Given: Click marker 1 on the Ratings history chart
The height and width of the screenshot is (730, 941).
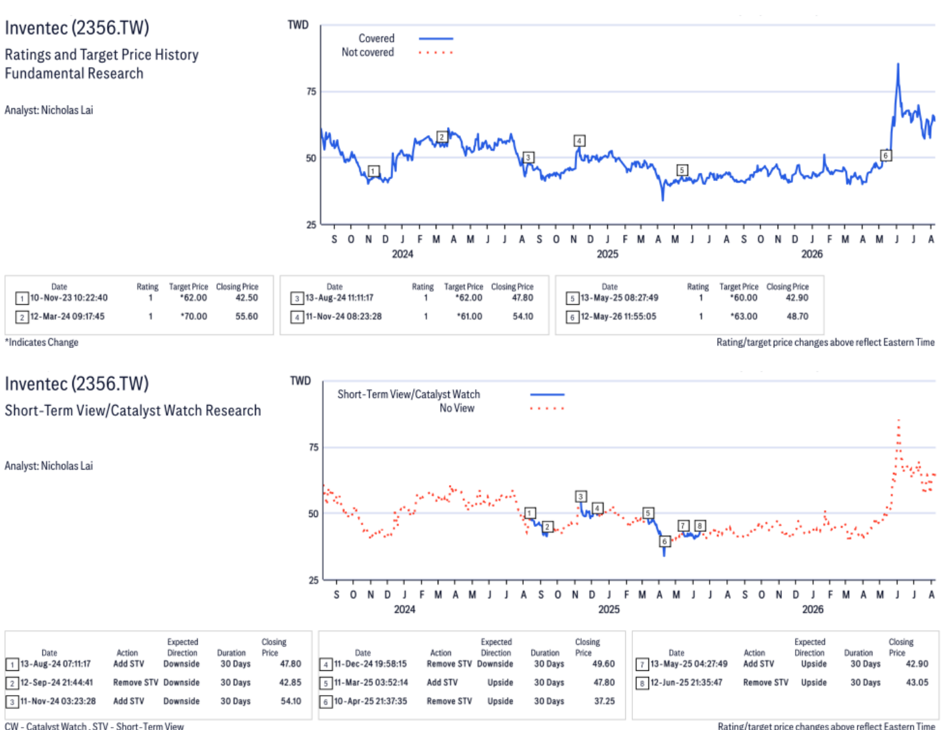Looking at the screenshot, I should [x=373, y=171].
